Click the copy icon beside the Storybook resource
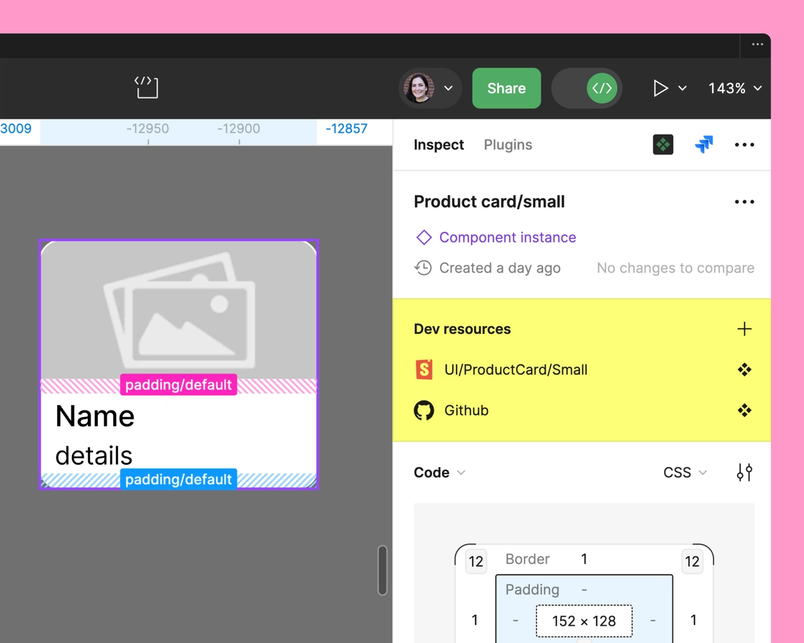The image size is (804, 643). pos(744,369)
